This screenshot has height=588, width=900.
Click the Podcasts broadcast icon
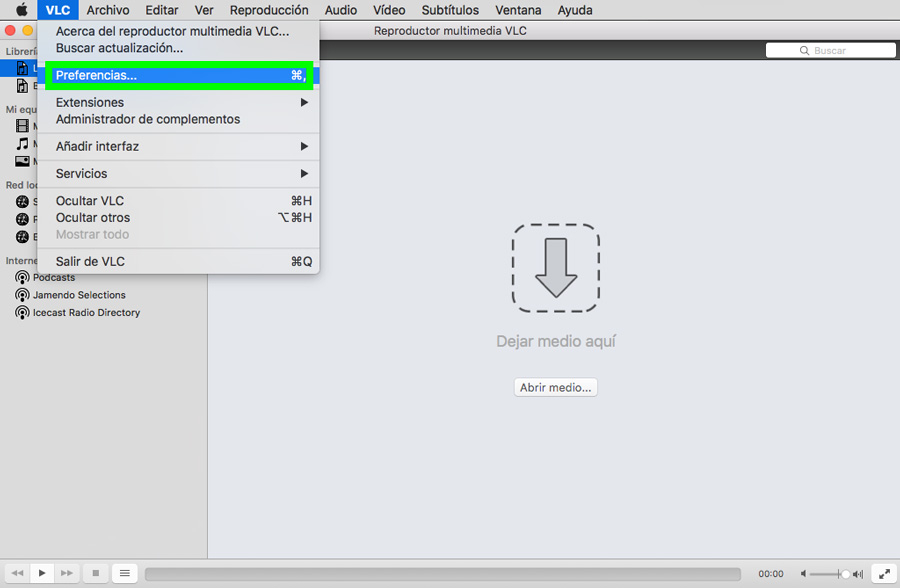pyautogui.click(x=22, y=278)
